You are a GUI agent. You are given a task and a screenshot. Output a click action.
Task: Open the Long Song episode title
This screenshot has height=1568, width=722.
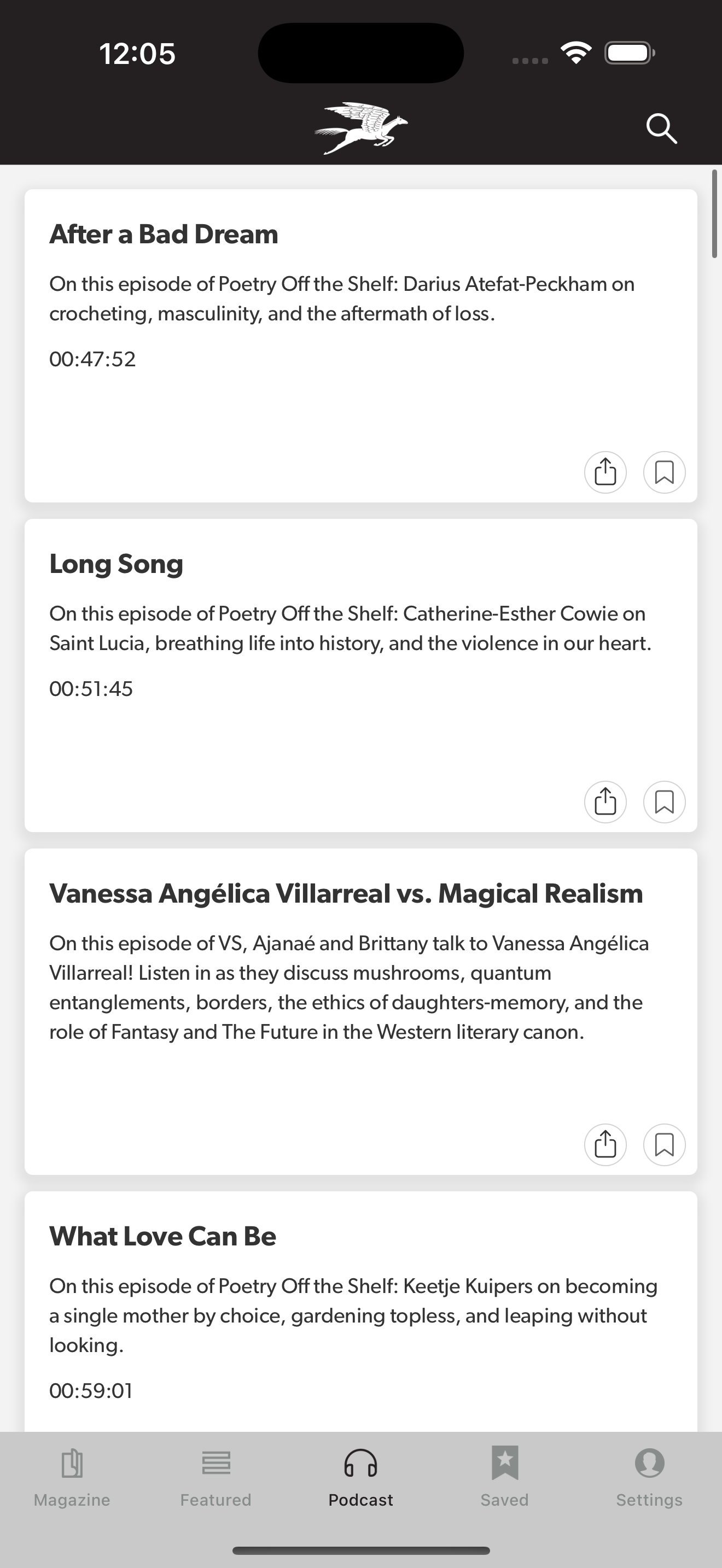tap(117, 564)
